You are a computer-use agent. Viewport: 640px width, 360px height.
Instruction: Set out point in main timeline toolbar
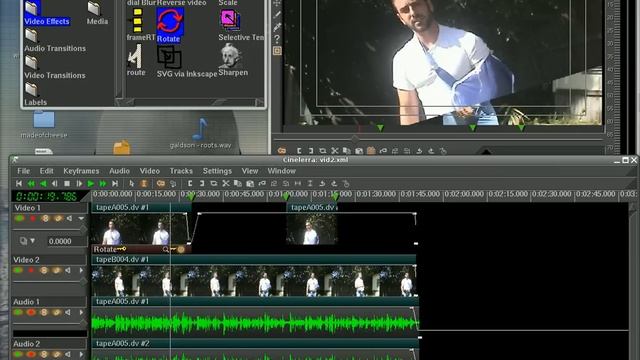click(x=202, y=184)
